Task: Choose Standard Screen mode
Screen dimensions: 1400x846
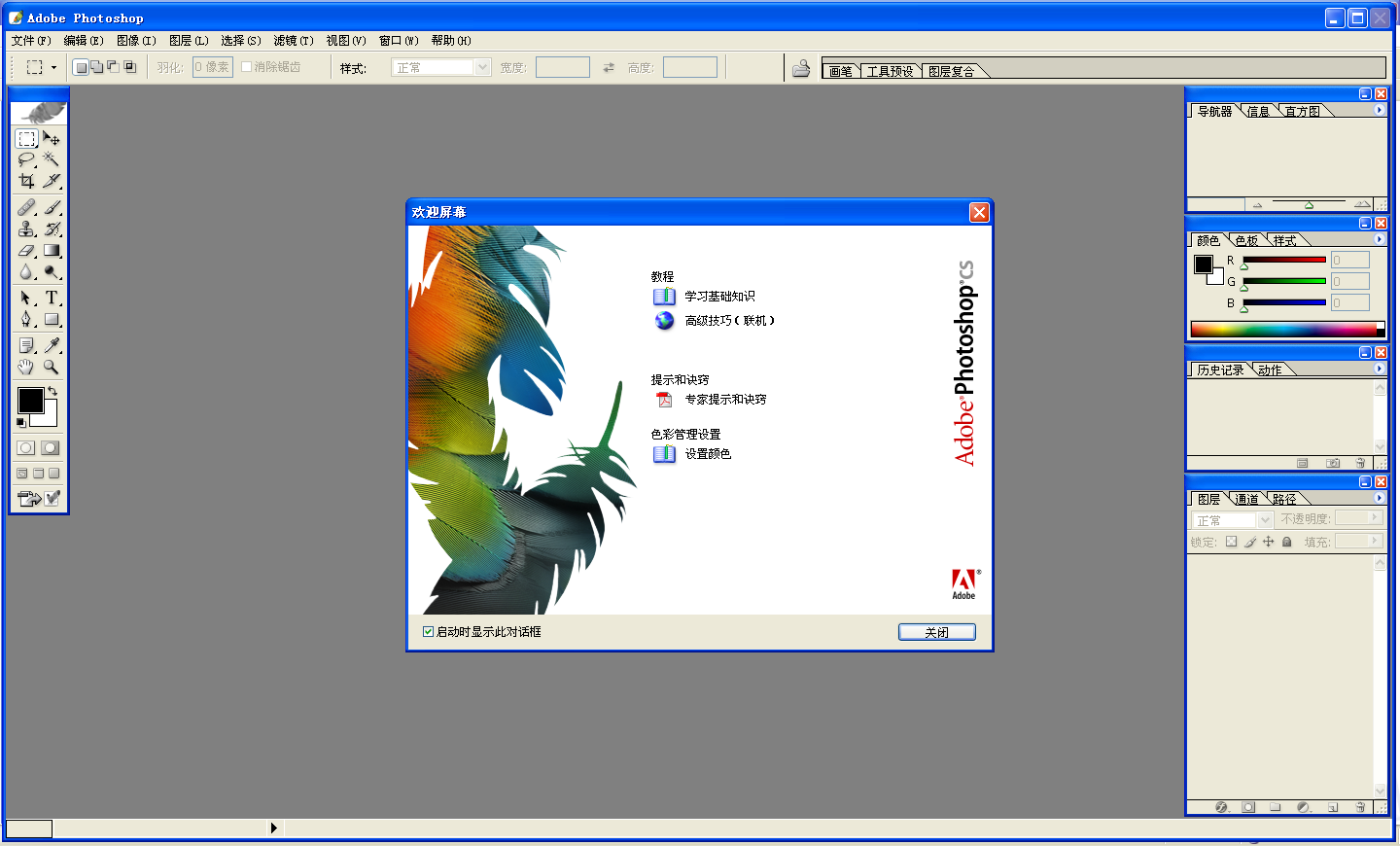Action: pyautogui.click(x=22, y=474)
